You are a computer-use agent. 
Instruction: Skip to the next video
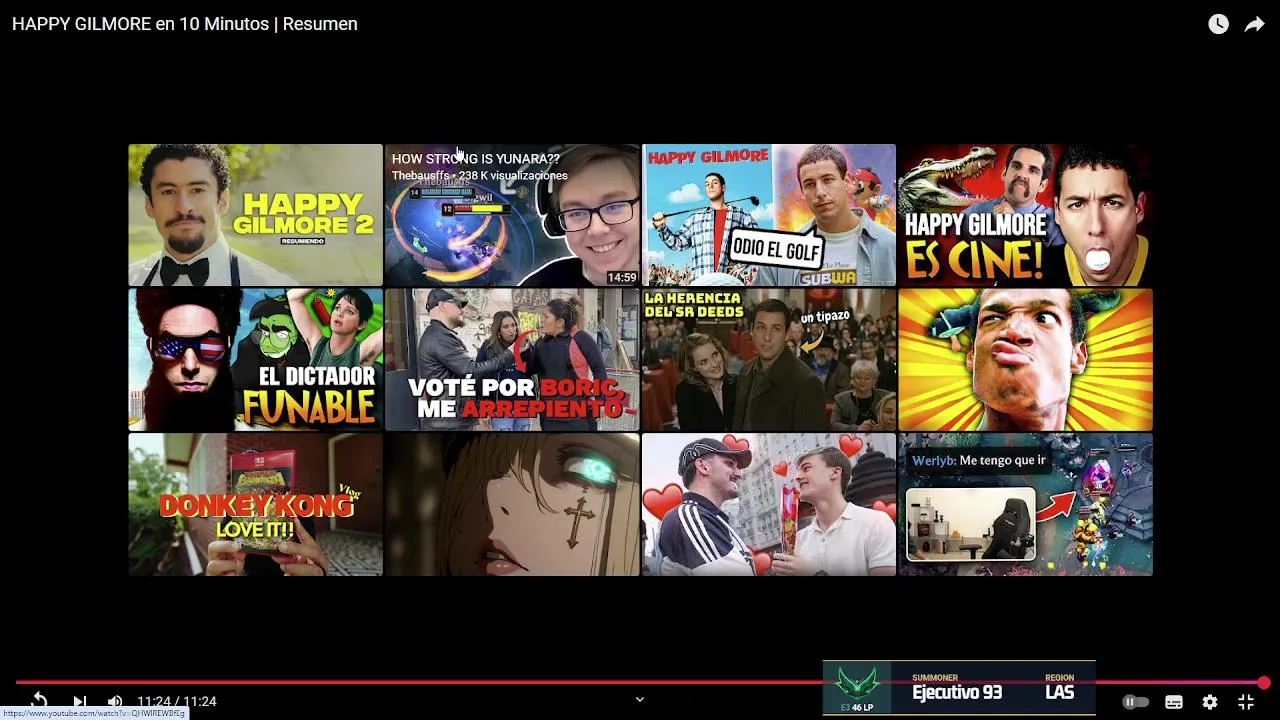pyautogui.click(x=80, y=701)
